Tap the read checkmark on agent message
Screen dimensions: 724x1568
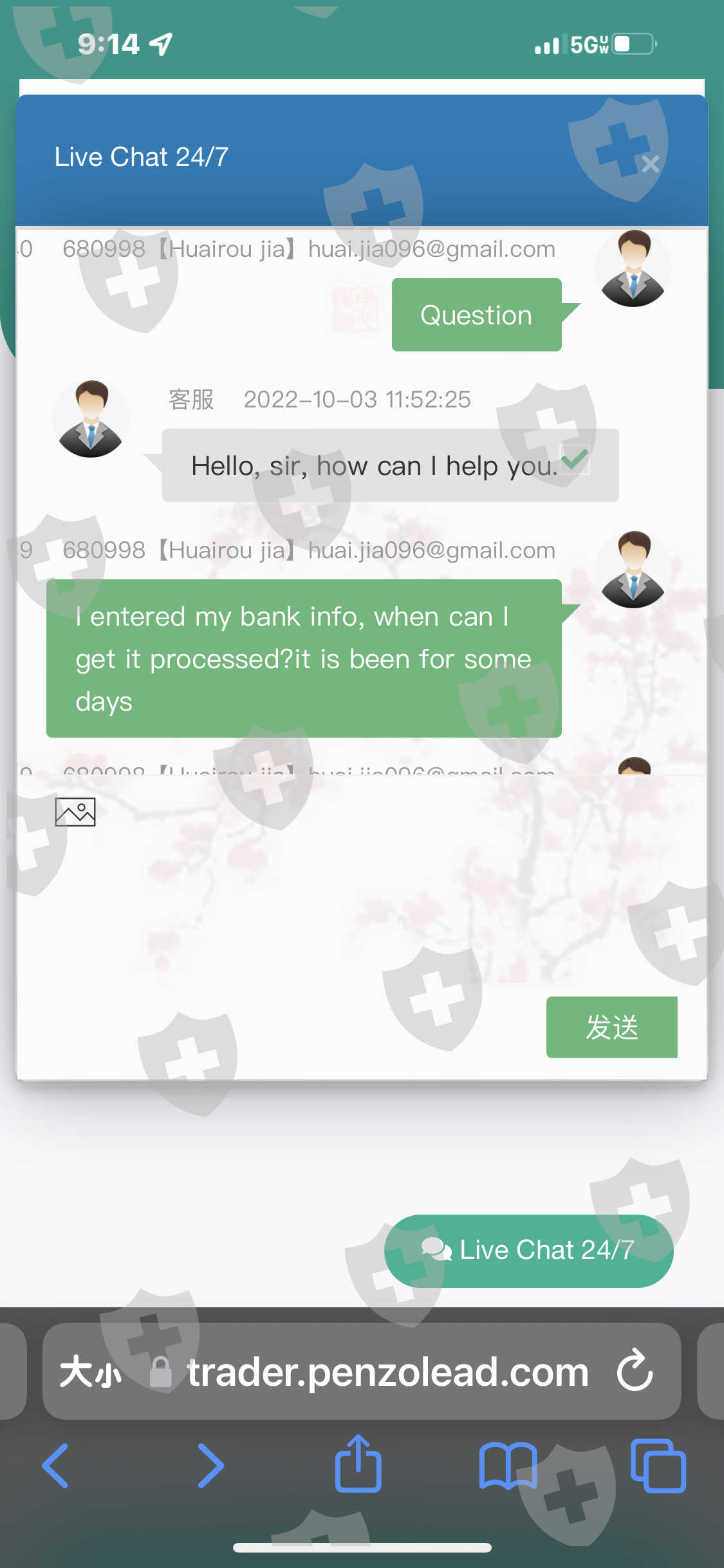tap(575, 460)
